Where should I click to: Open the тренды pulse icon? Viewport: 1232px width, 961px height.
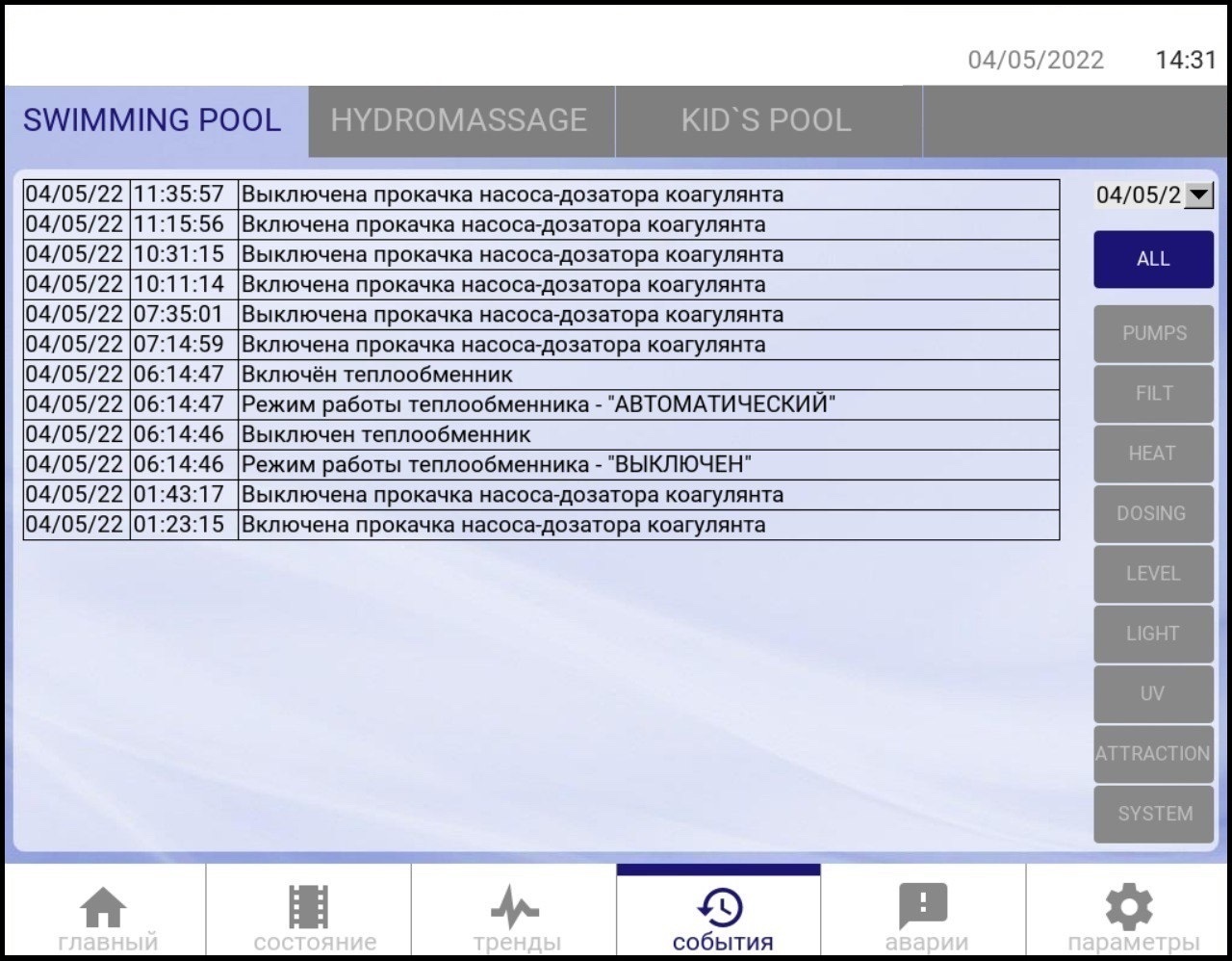(516, 908)
